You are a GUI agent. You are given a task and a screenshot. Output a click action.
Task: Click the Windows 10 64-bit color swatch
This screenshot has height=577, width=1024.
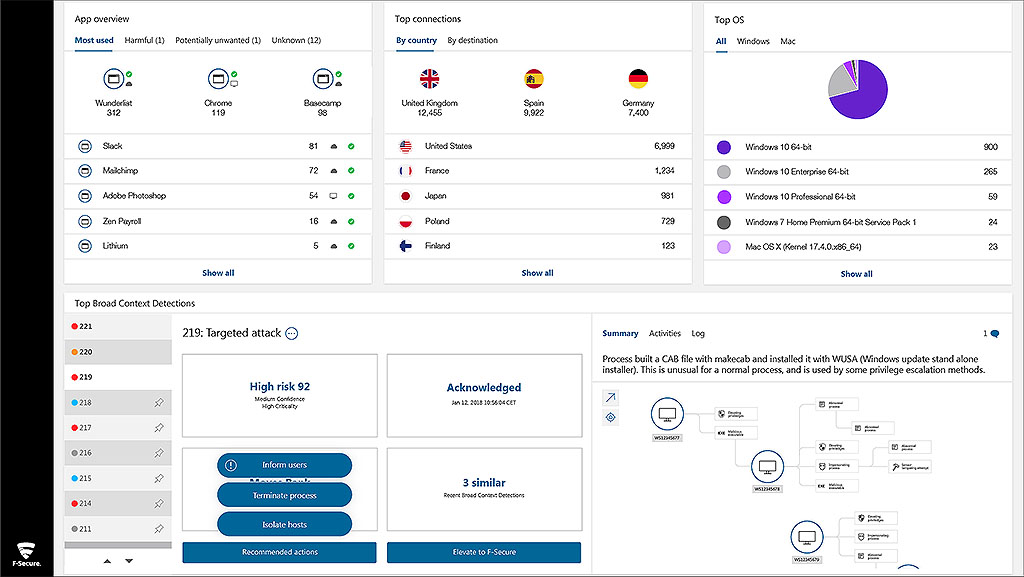pos(724,147)
